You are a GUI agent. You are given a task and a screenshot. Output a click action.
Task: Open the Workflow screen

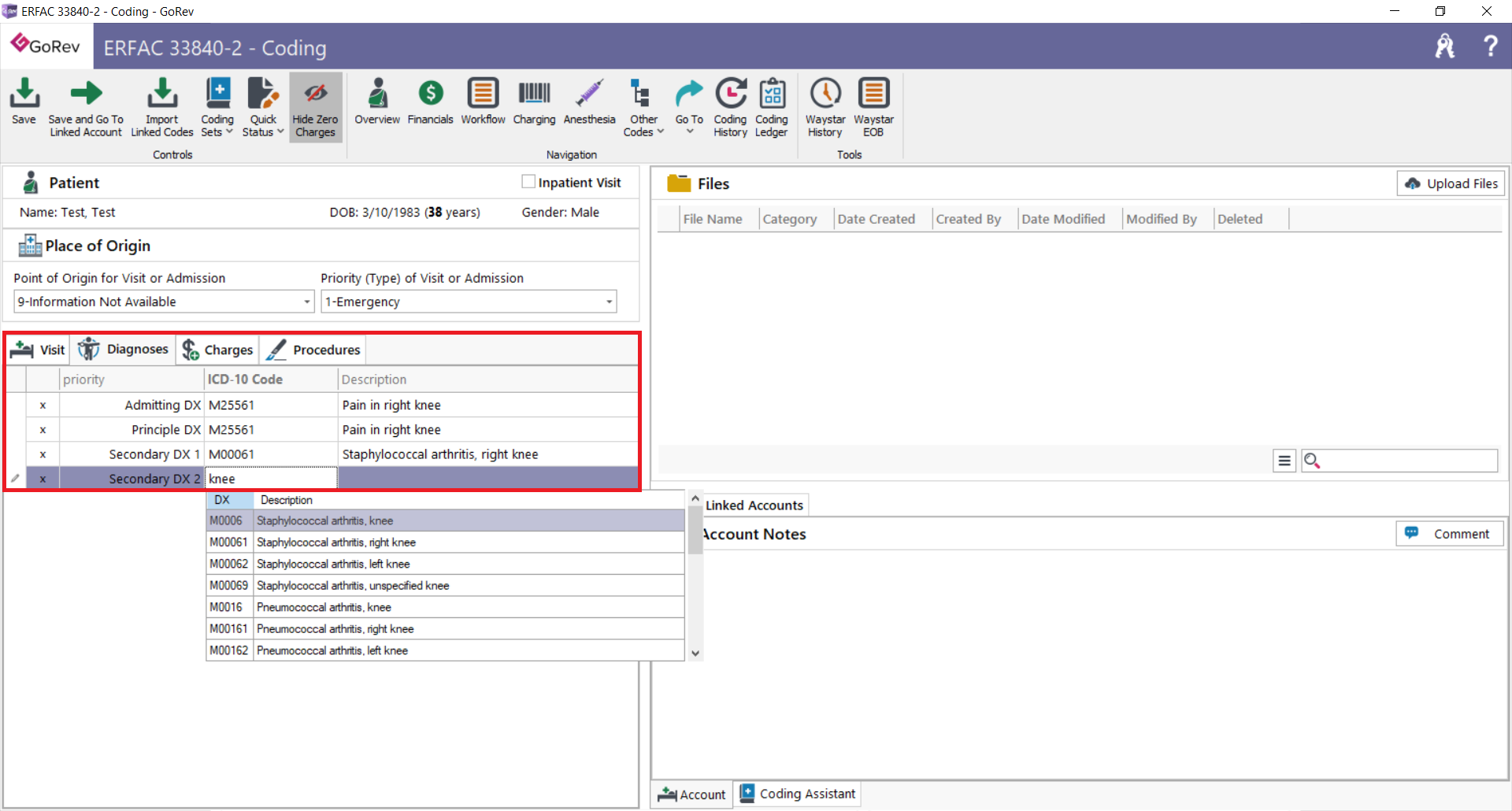pyautogui.click(x=483, y=101)
